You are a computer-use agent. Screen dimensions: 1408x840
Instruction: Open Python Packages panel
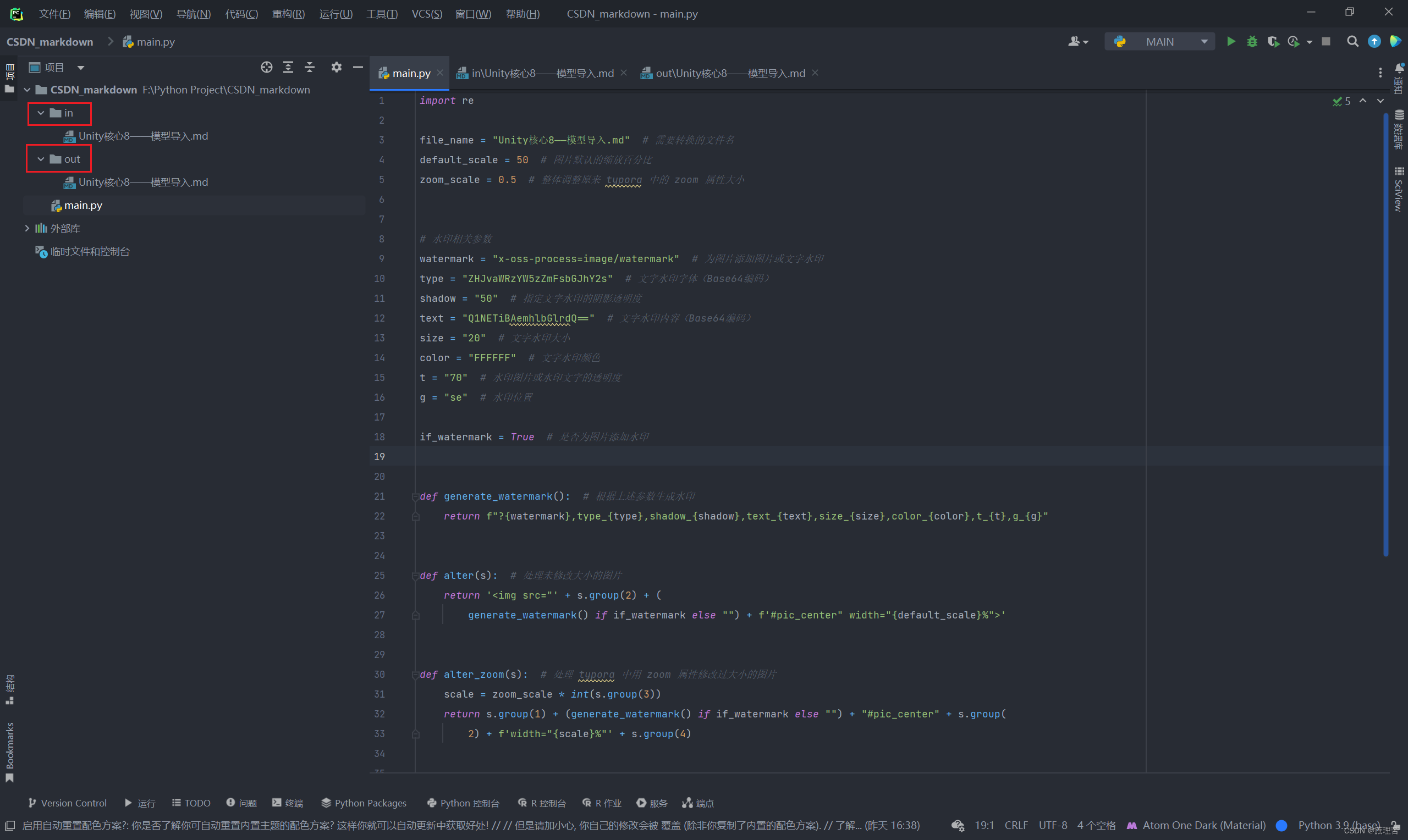click(364, 803)
